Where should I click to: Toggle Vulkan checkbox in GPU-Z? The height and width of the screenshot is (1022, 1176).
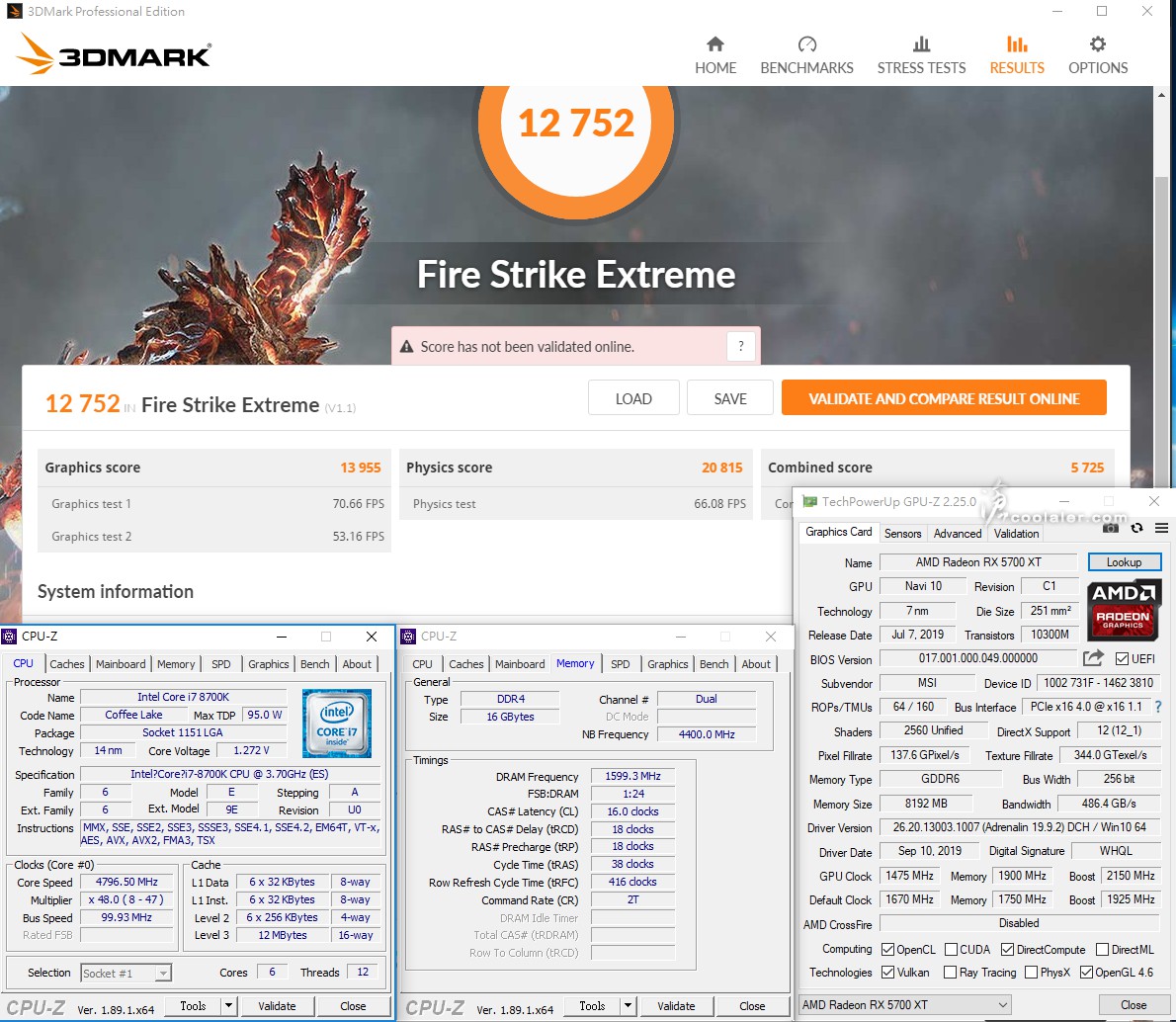(x=887, y=972)
